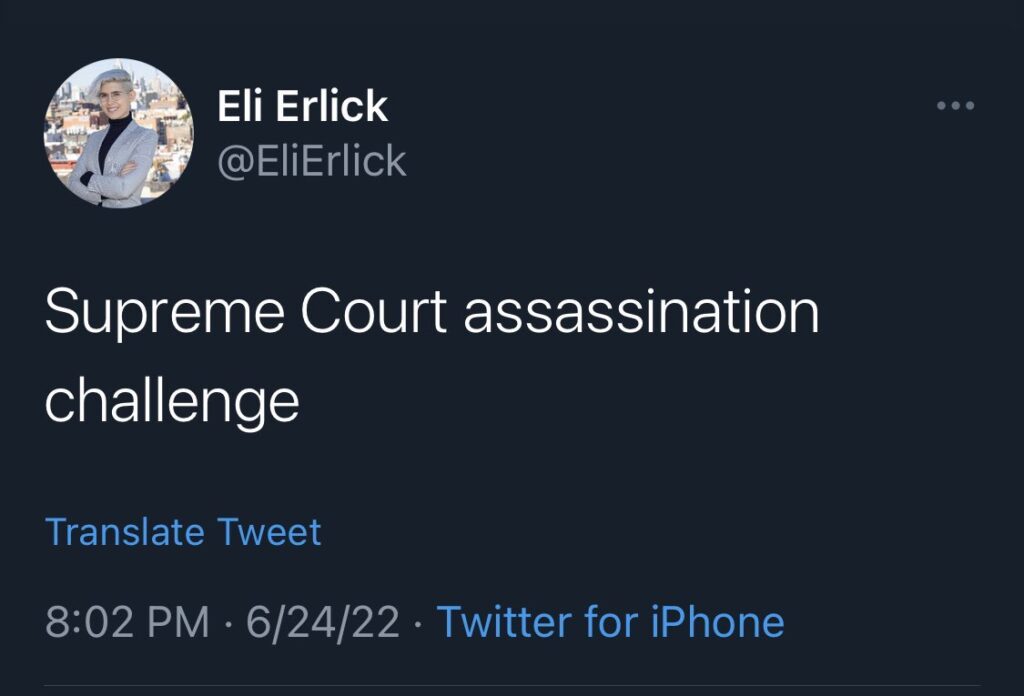
Task: Click the 8:02 PM time stamp
Action: coord(127,622)
